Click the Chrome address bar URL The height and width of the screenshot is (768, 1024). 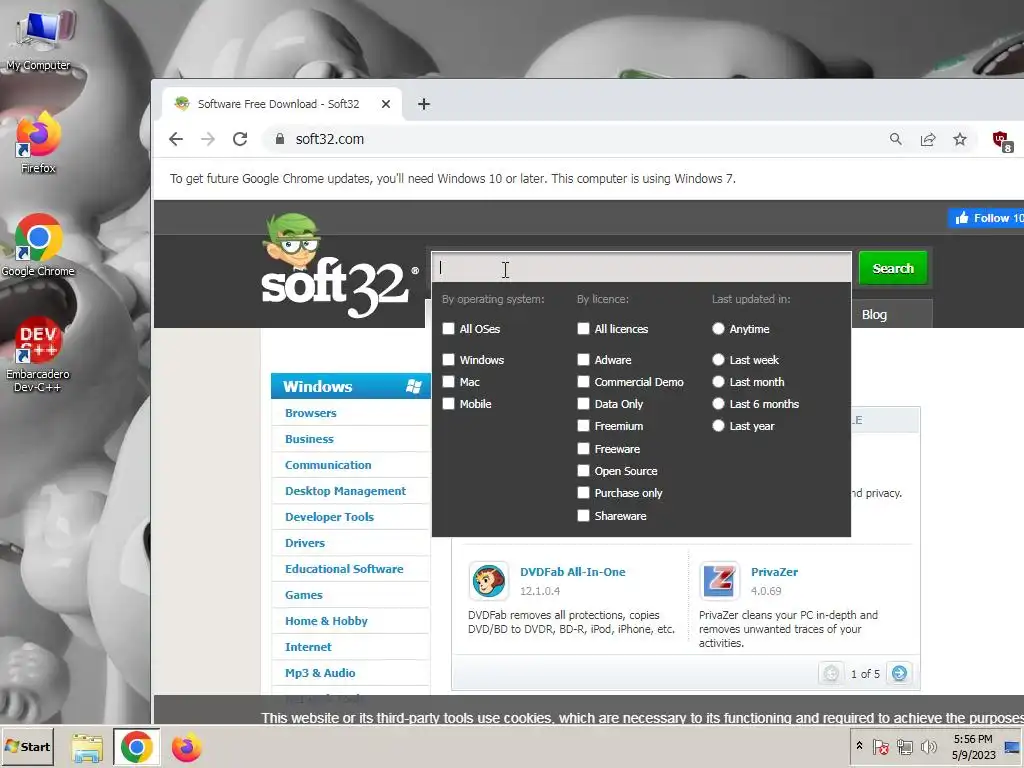coord(330,139)
